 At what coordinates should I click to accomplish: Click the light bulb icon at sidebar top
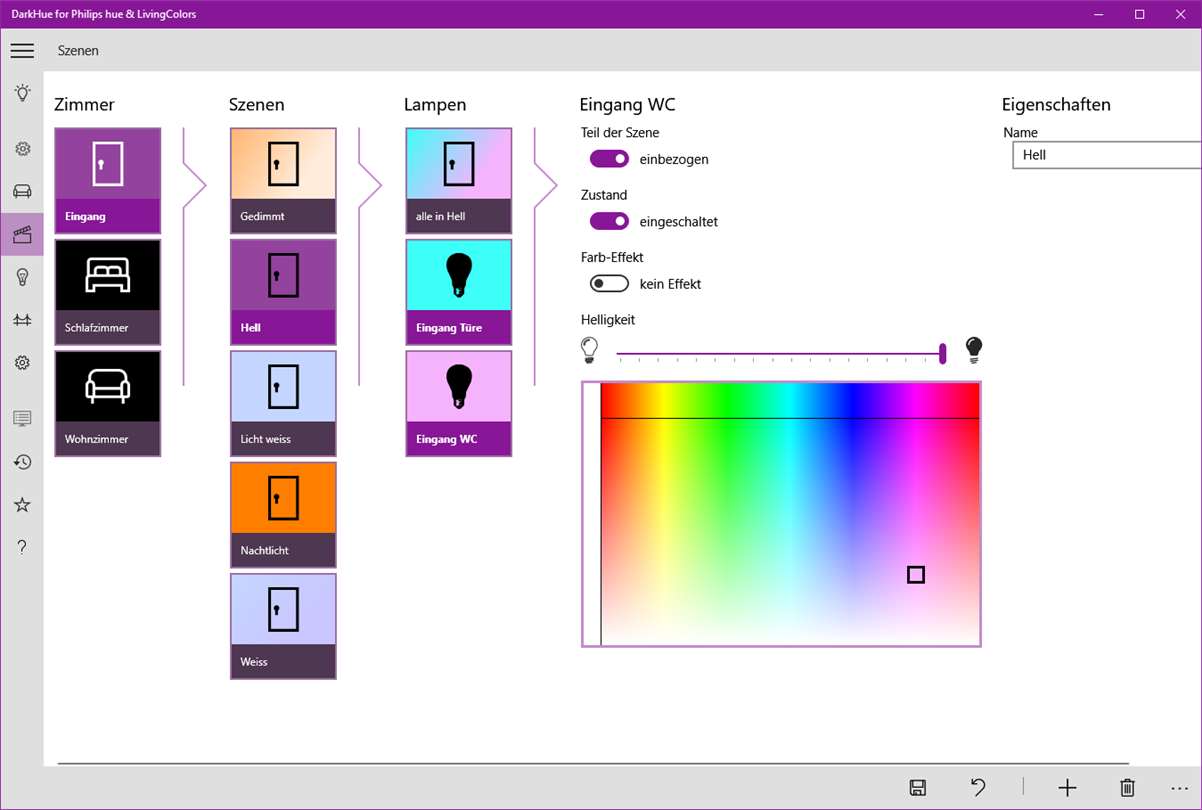tap(22, 93)
